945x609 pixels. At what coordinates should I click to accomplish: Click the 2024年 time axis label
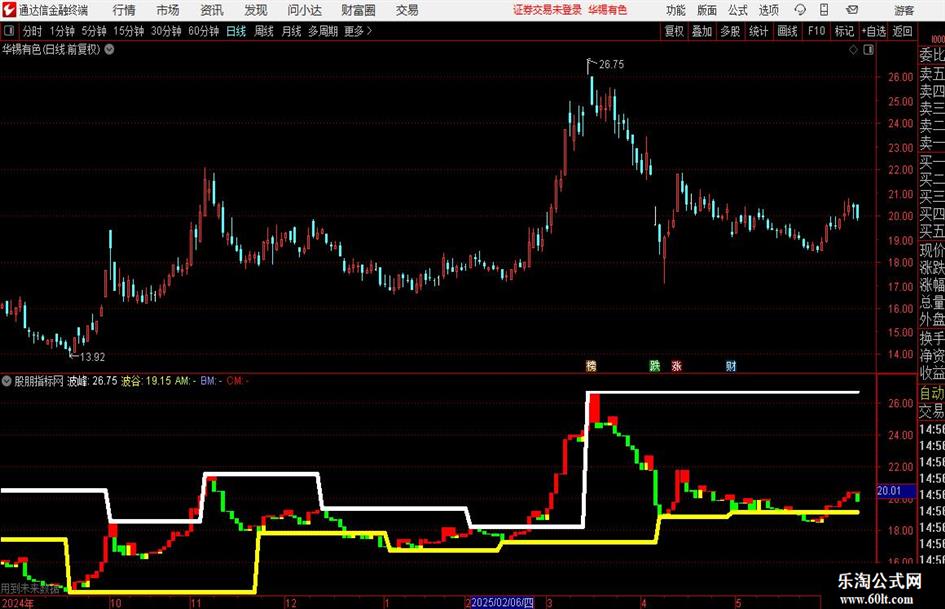coord(17,603)
